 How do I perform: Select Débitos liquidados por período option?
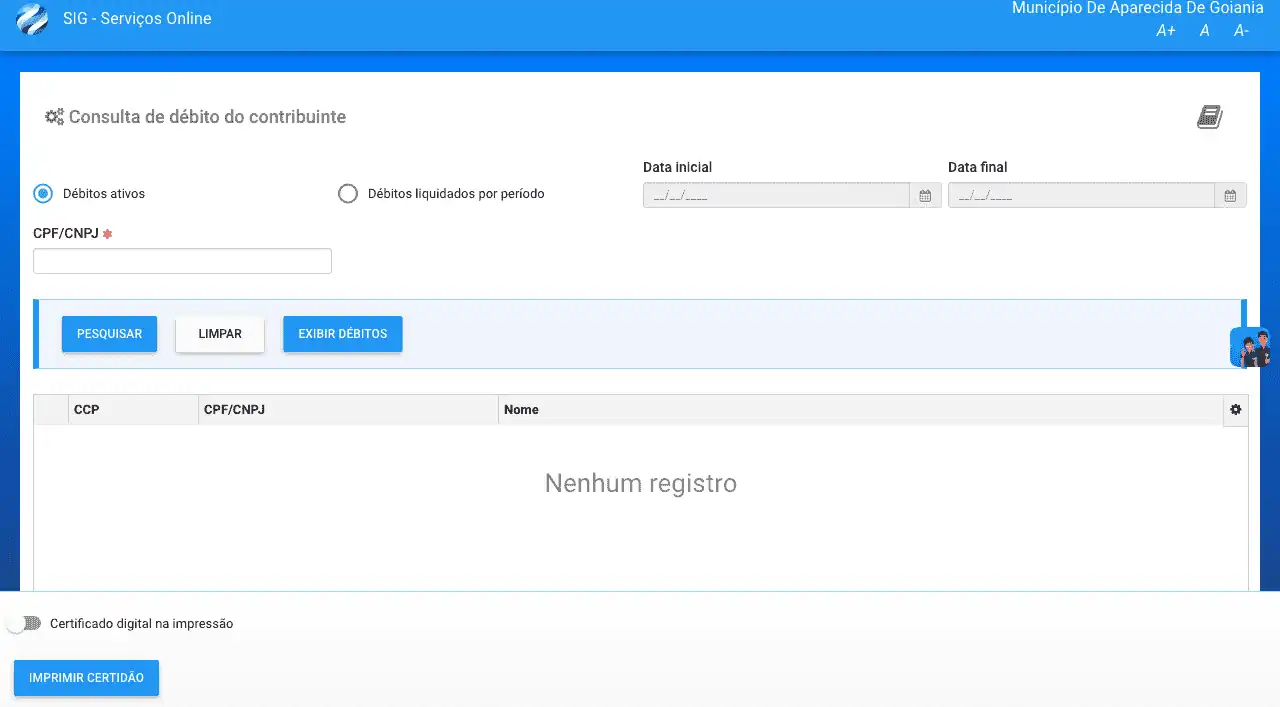tap(348, 194)
